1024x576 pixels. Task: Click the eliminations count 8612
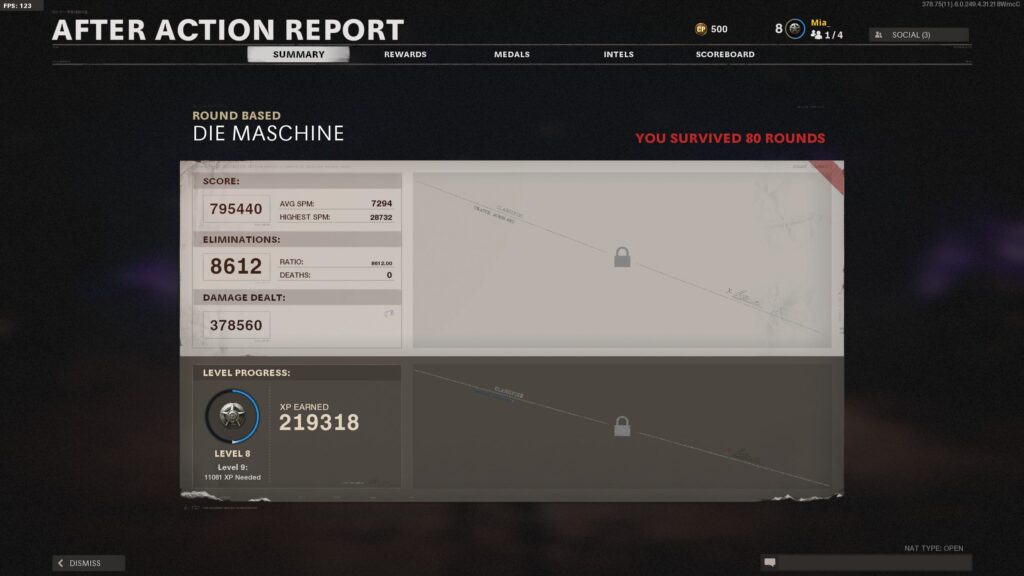point(236,266)
